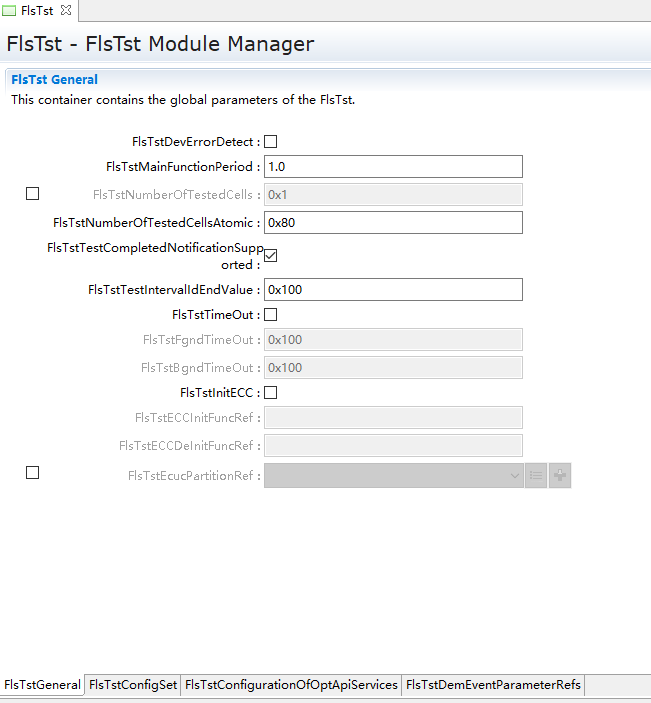
Task: Open the FlsTstConfigurationOfOptApiServices tab
Action: [291, 685]
